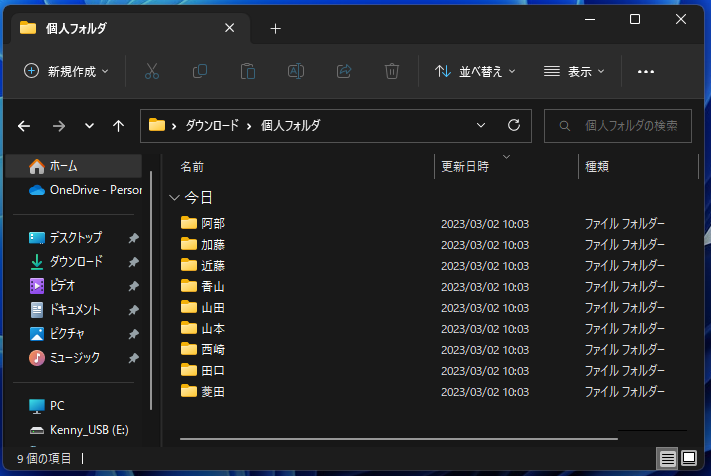Viewport: 711px width, 476px height.
Task: Click the Rename icon in toolbar
Action: [296, 71]
